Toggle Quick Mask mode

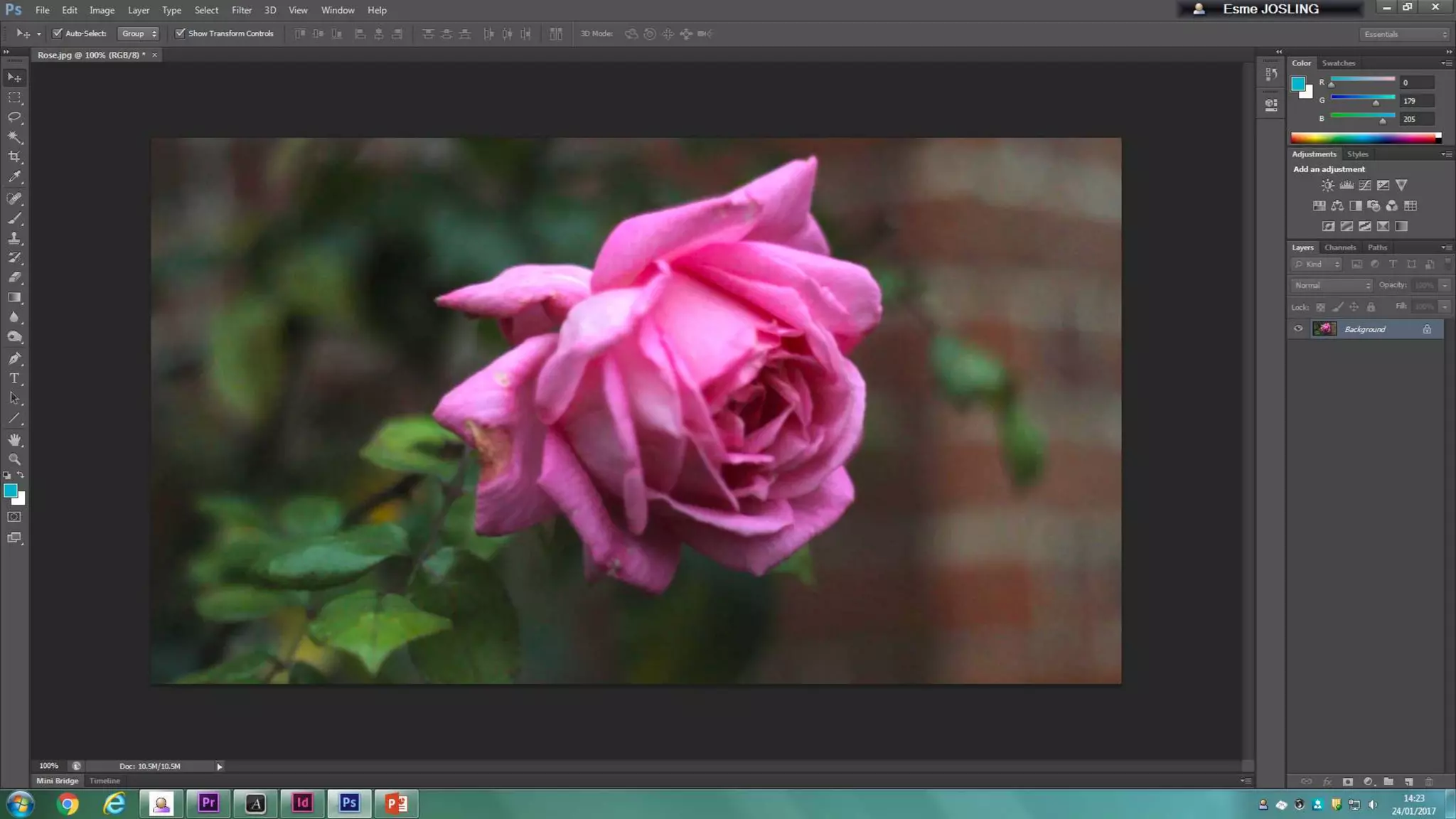14,517
